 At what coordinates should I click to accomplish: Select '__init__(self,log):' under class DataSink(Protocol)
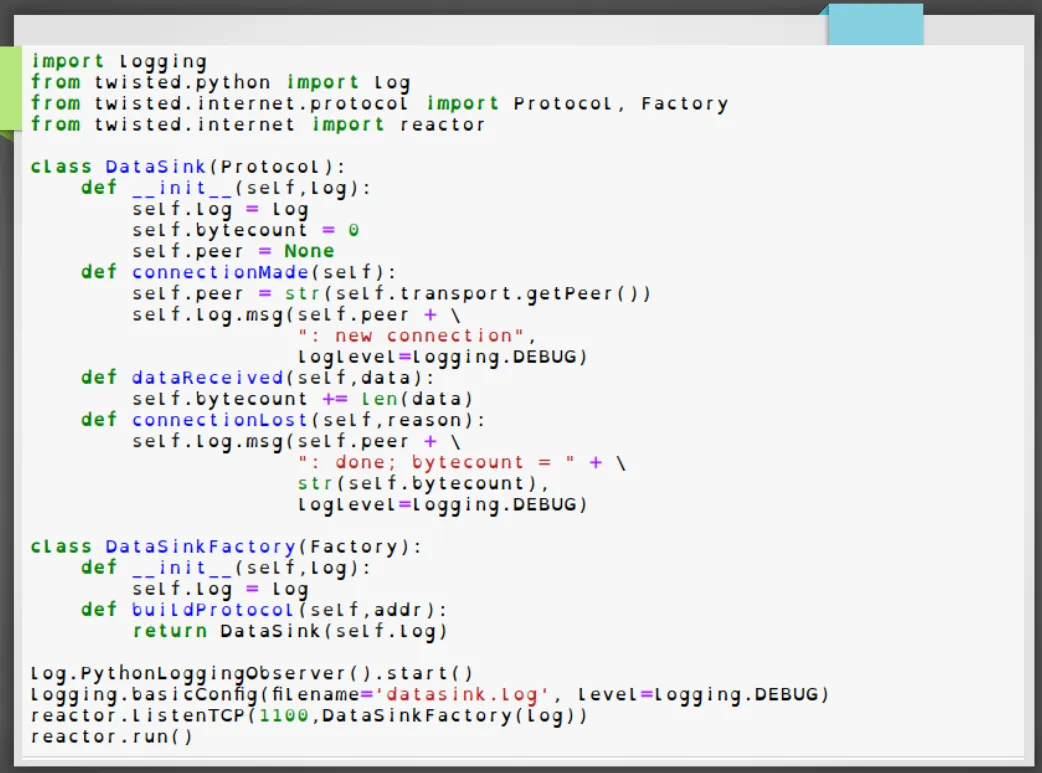(252, 188)
